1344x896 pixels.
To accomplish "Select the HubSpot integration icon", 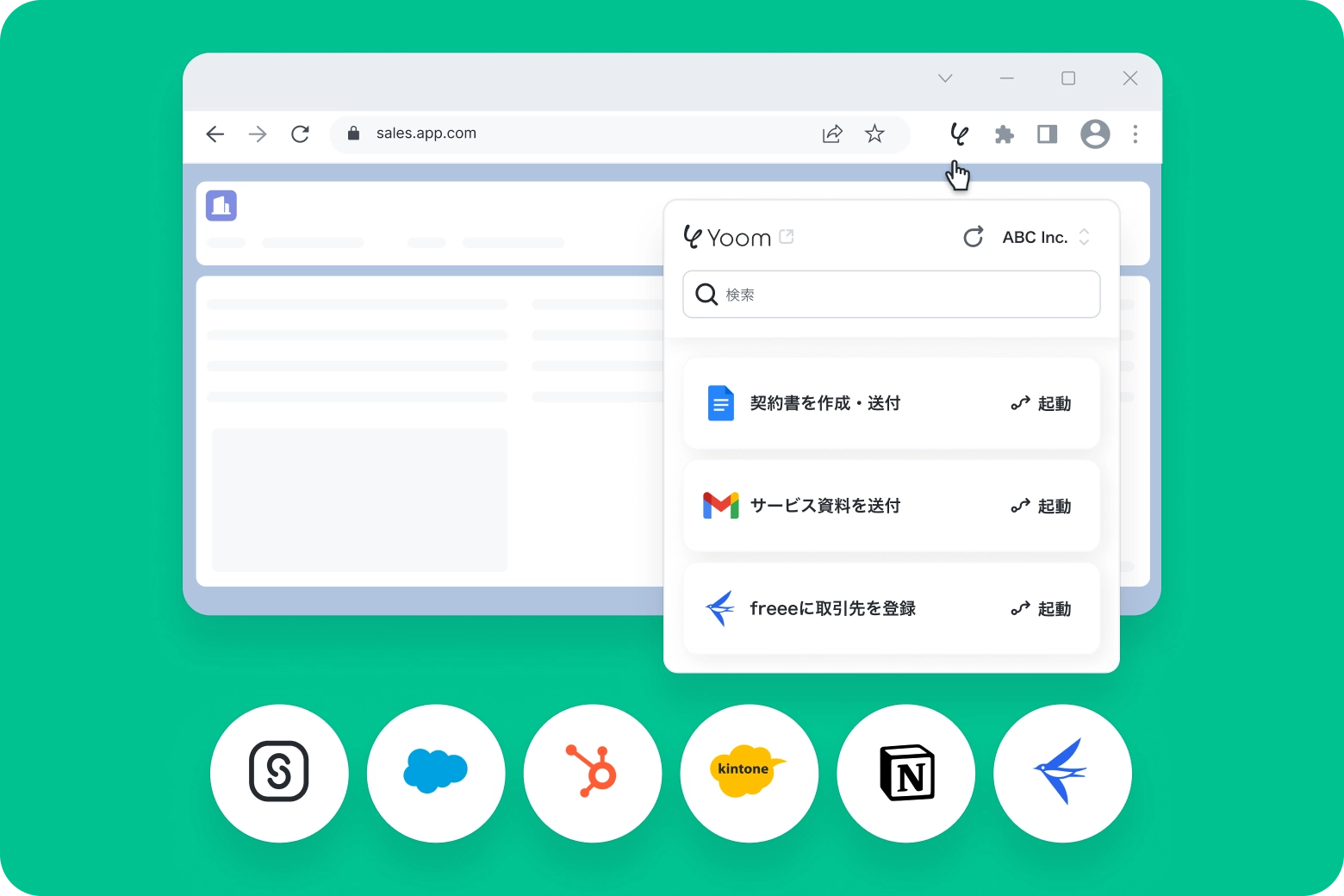I will (x=593, y=773).
